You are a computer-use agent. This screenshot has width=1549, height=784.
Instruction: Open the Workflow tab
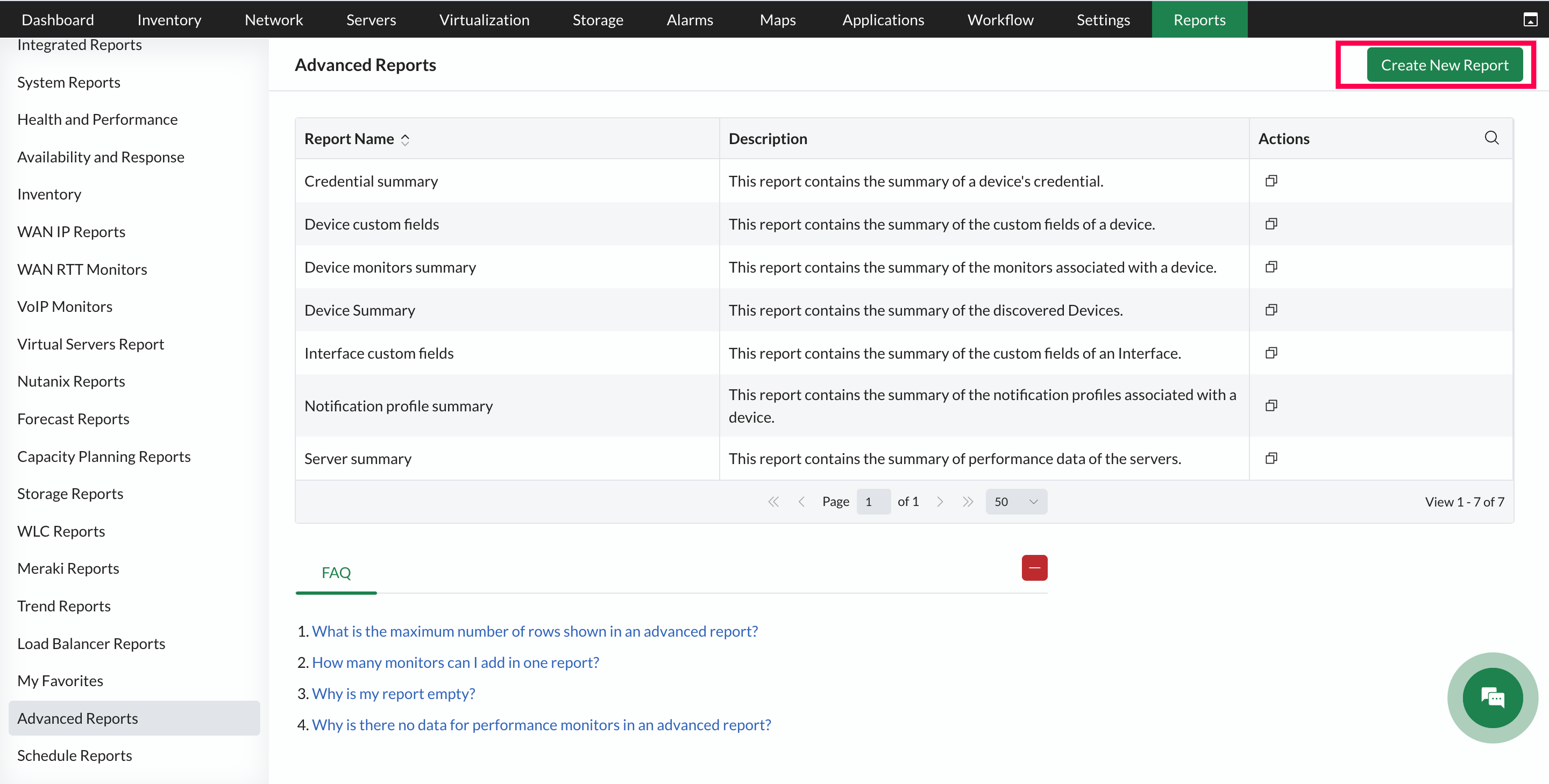click(1000, 20)
